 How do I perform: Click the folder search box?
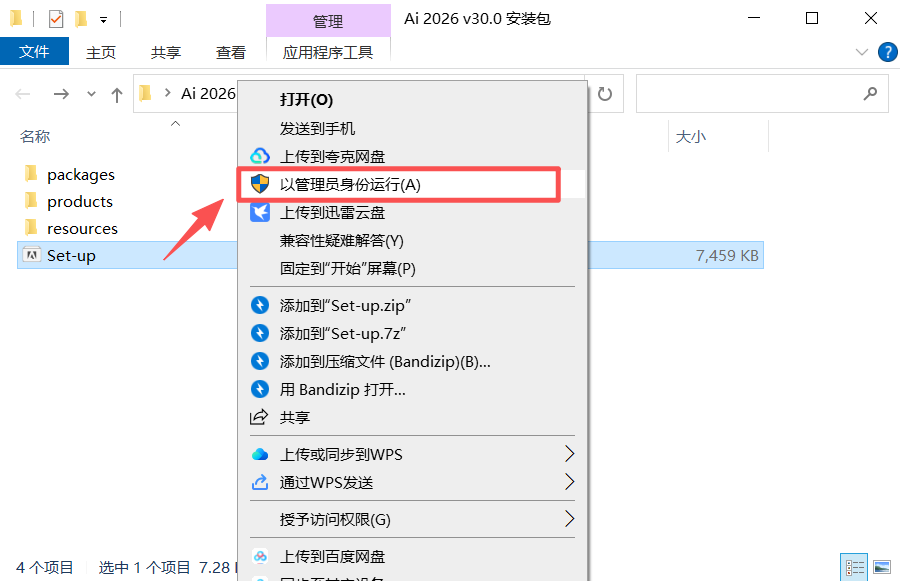(760, 93)
